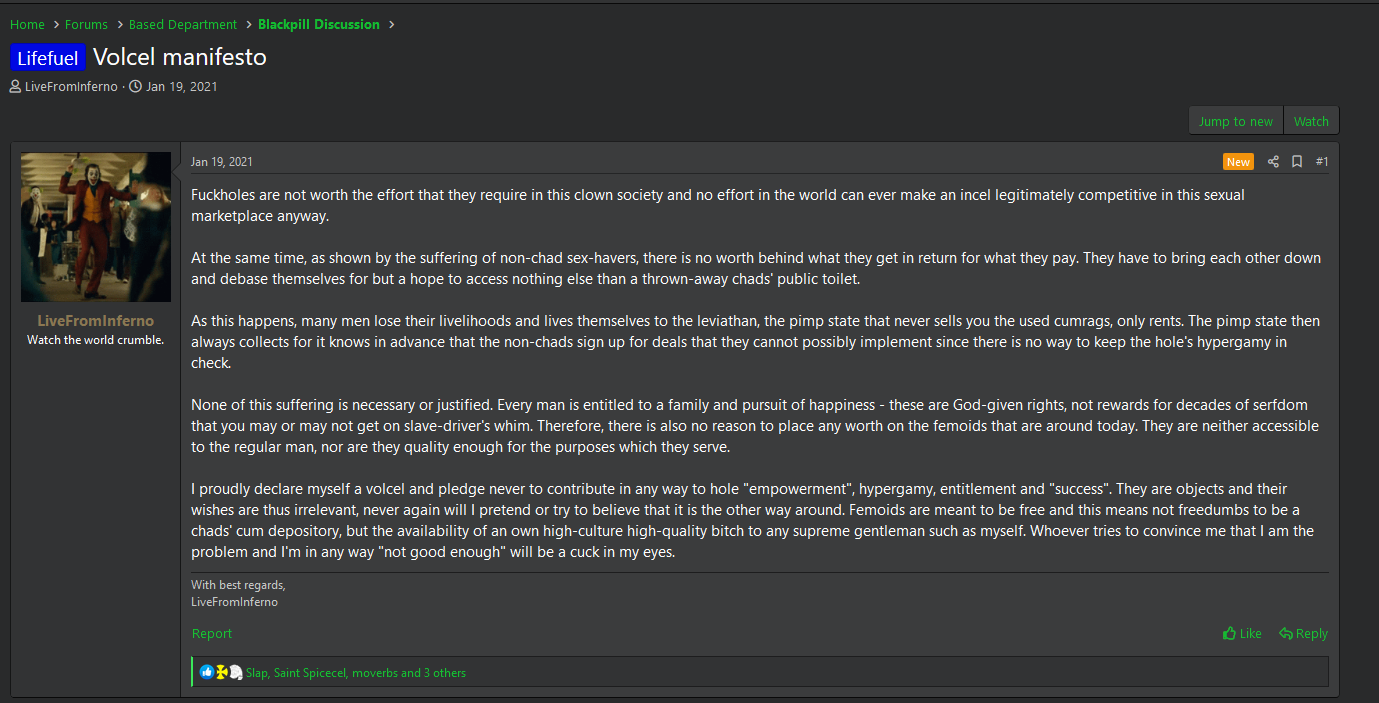Click the clock icon near Jan 19, 2021
1379x703 pixels.
tap(136, 87)
